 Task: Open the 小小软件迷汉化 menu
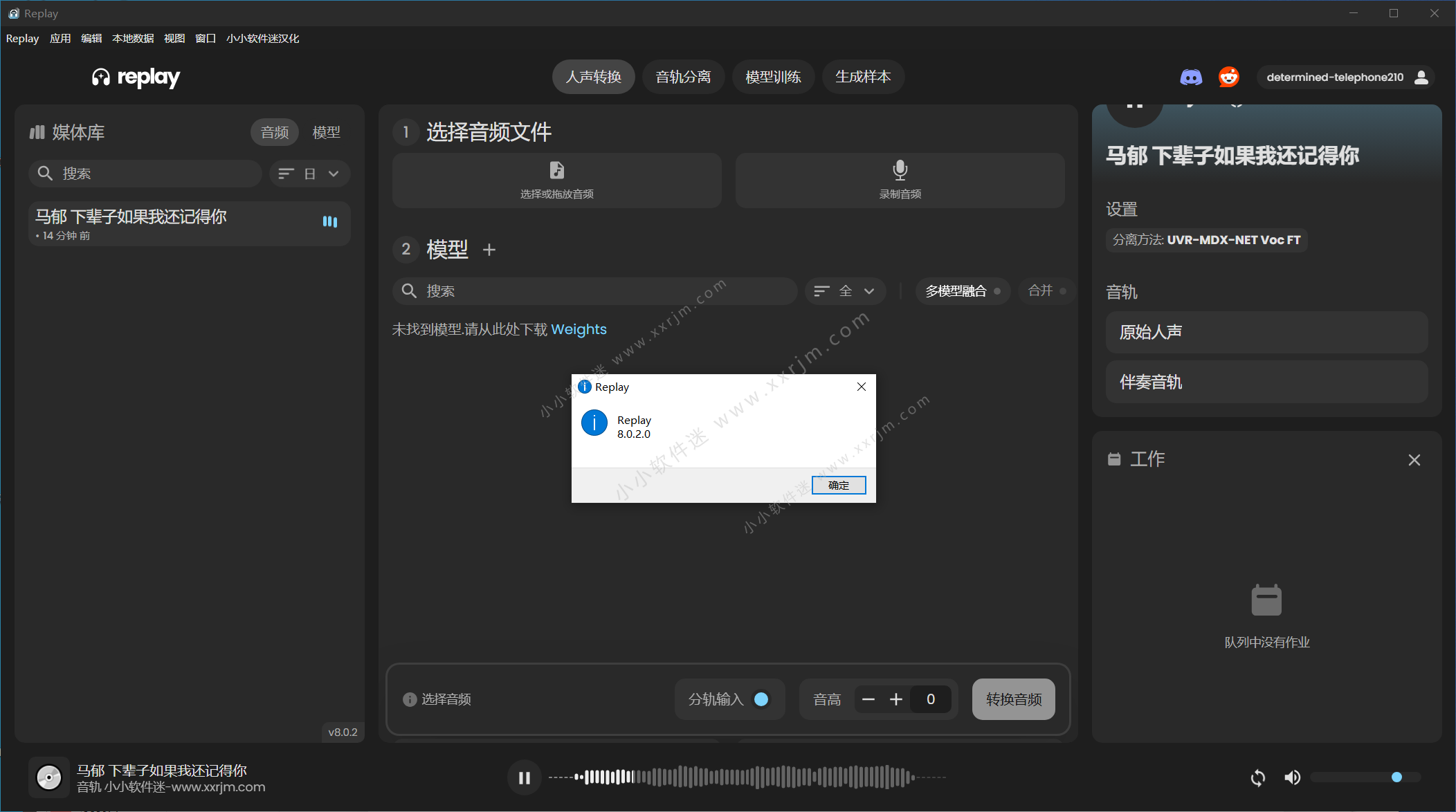(262, 39)
